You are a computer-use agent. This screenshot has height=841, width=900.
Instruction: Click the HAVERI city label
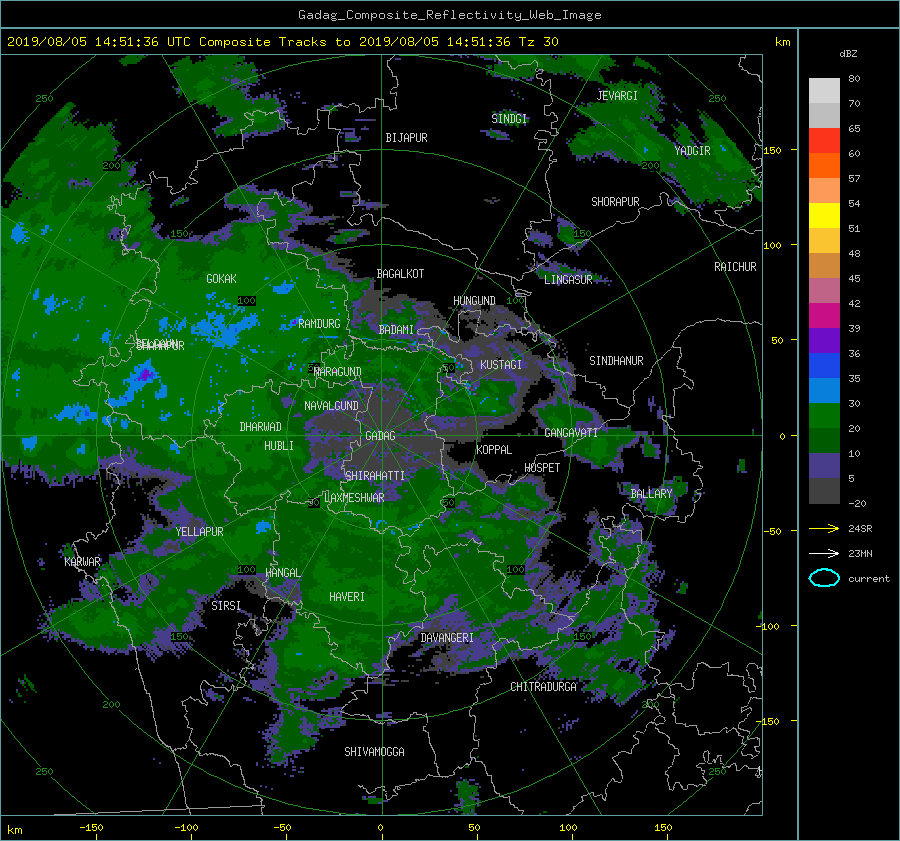tap(347, 596)
